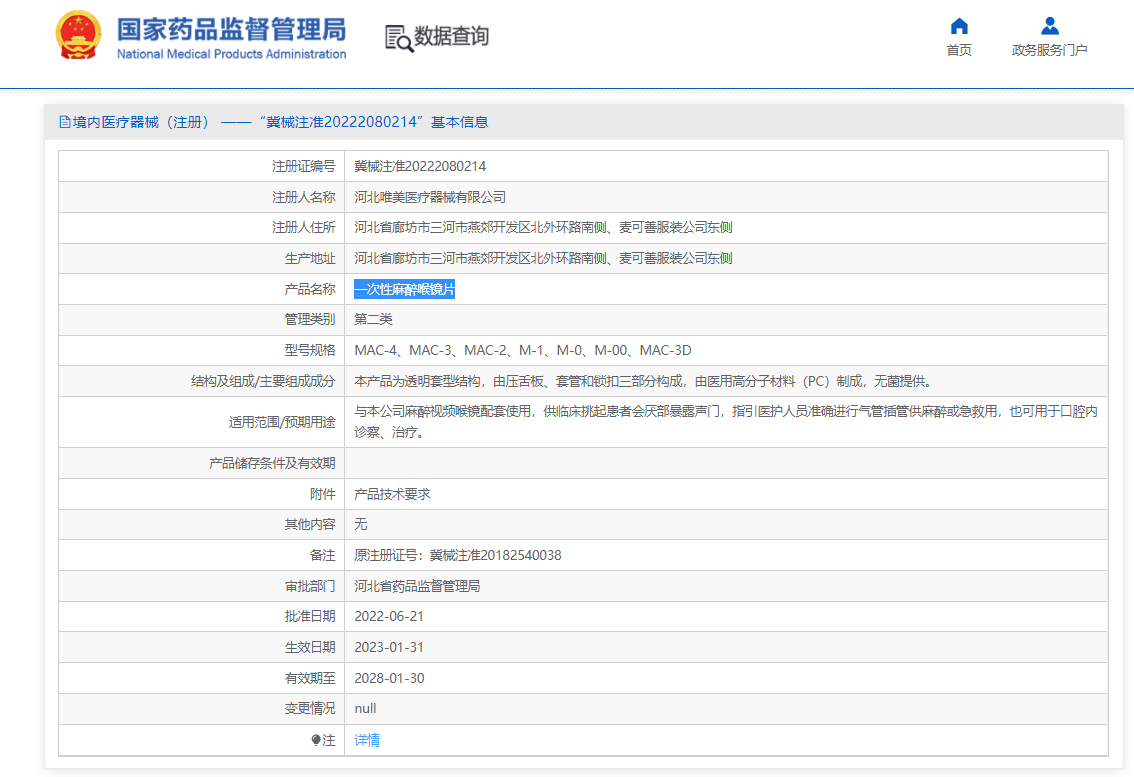Screen dimensions: 1134x777
Task: Select the highlighted product name 一次性麻醉喉镜片
Action: coord(406,288)
